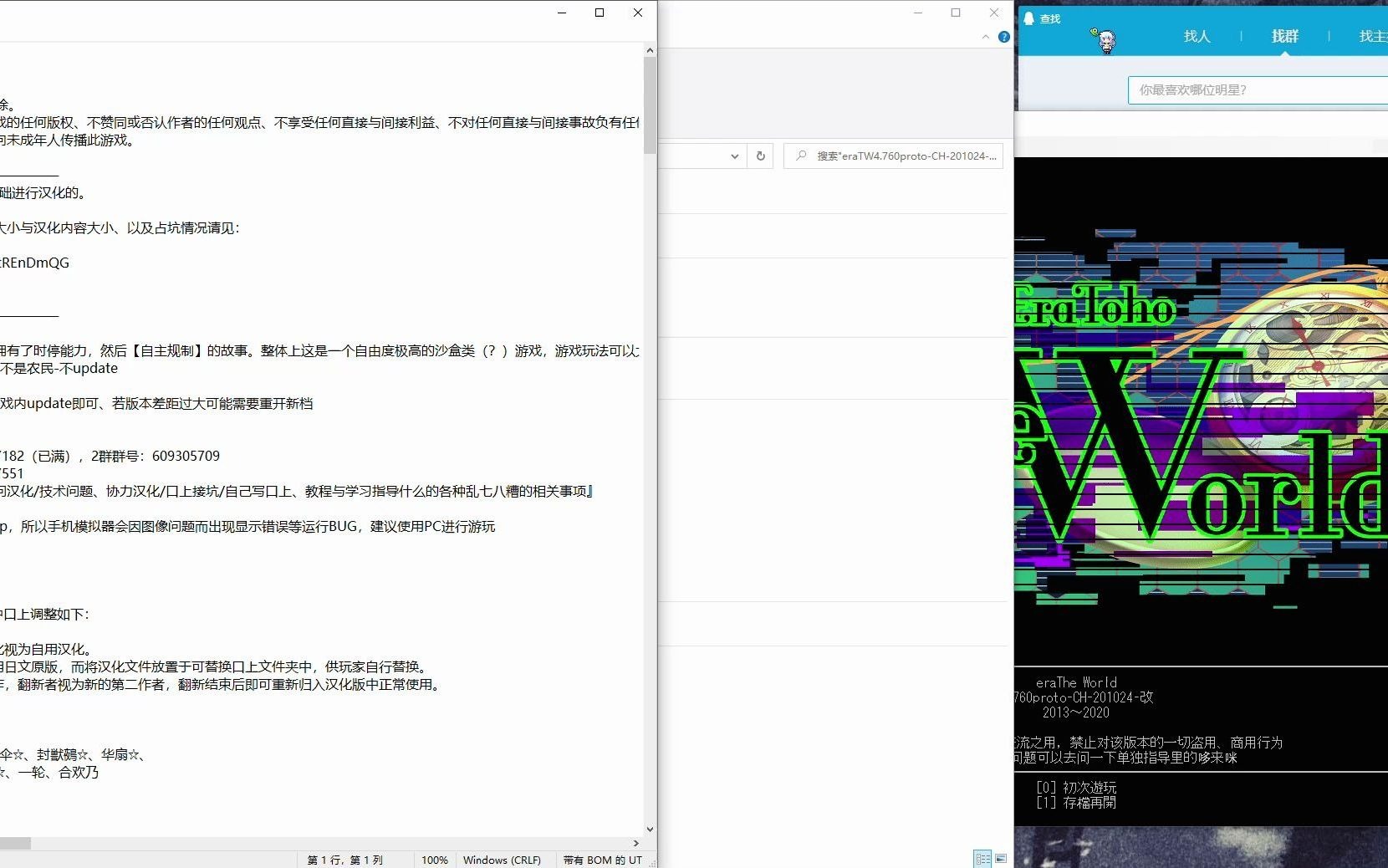Minimize the Notepad window
The width and height of the screenshot is (1388, 868).
coord(562,13)
